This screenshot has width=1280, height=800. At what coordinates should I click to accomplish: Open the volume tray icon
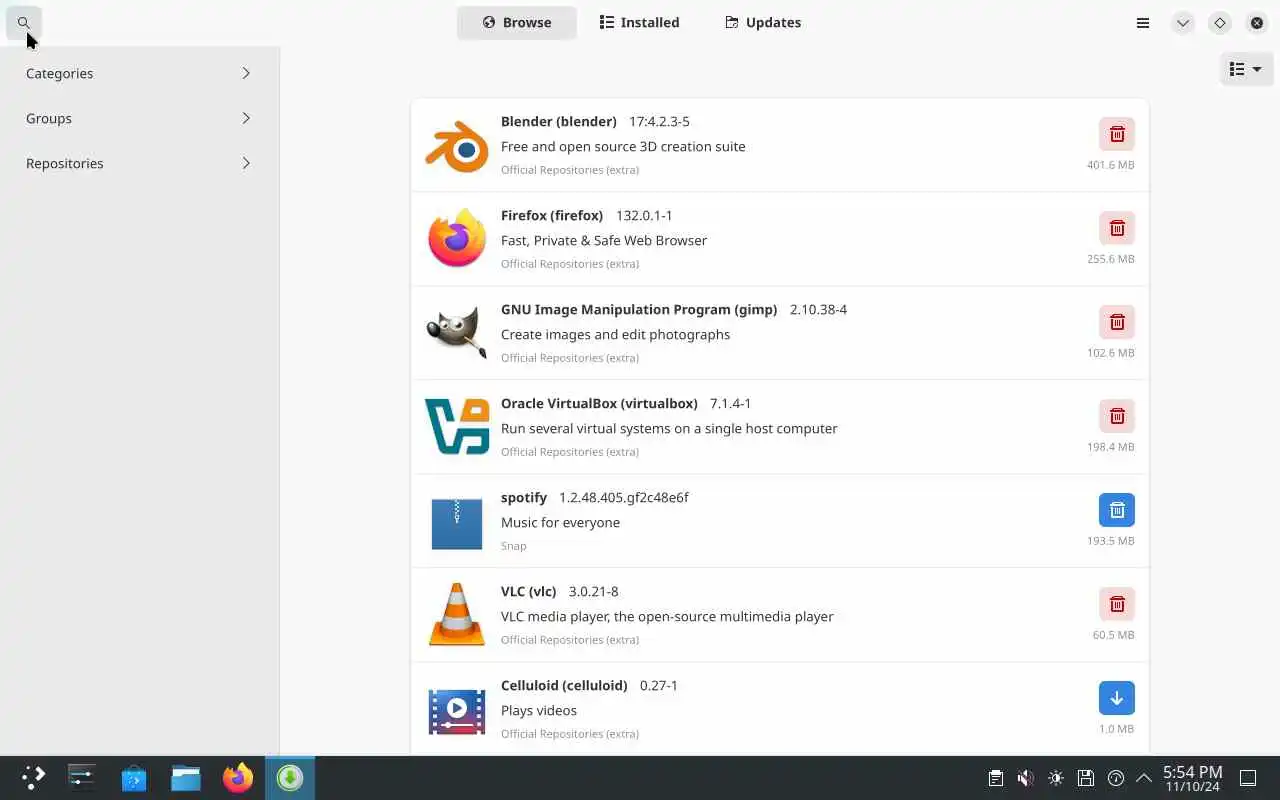pyautogui.click(x=1025, y=778)
